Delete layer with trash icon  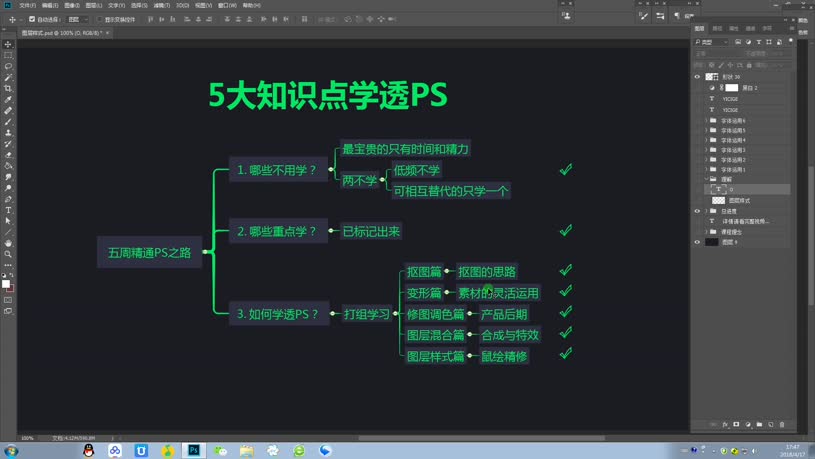(x=782, y=425)
